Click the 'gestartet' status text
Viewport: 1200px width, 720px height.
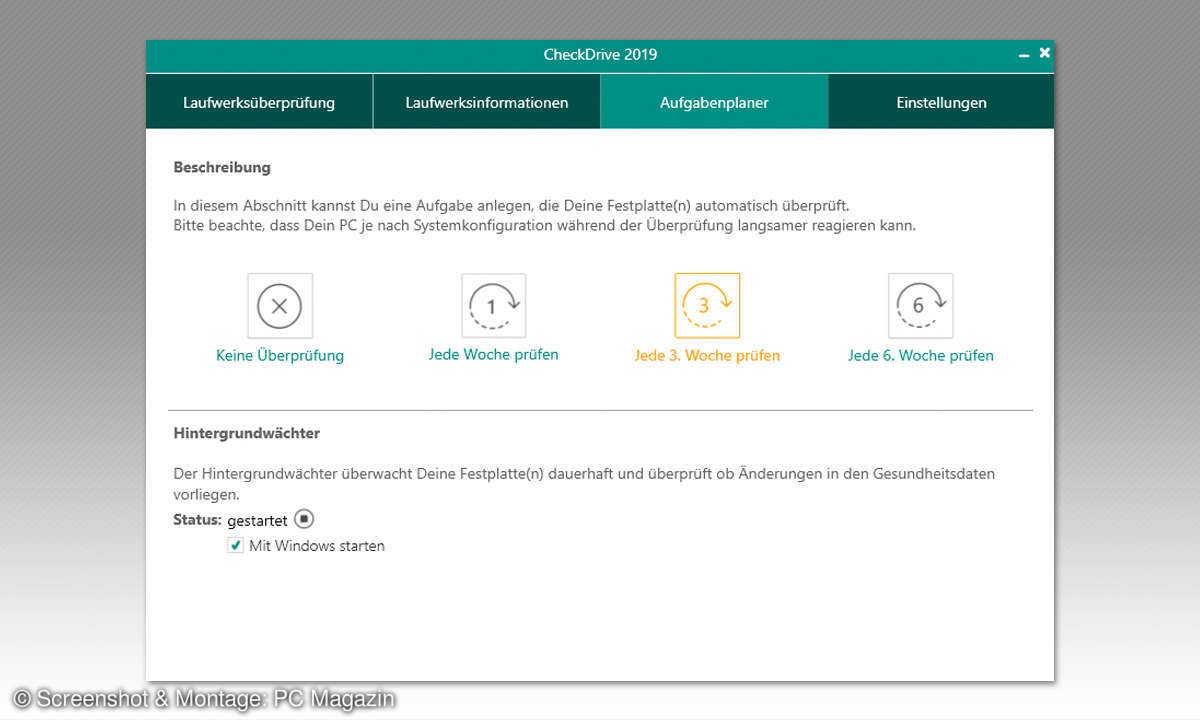coord(257,521)
